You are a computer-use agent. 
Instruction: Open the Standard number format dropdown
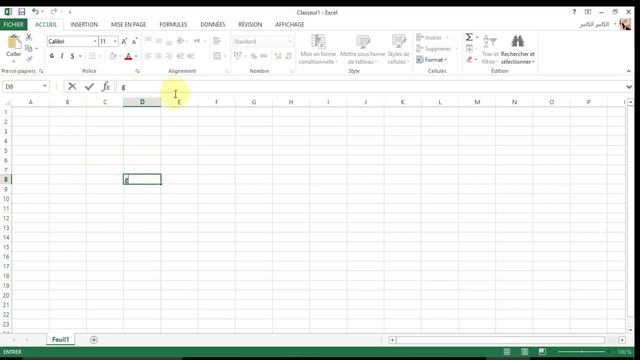coord(290,41)
